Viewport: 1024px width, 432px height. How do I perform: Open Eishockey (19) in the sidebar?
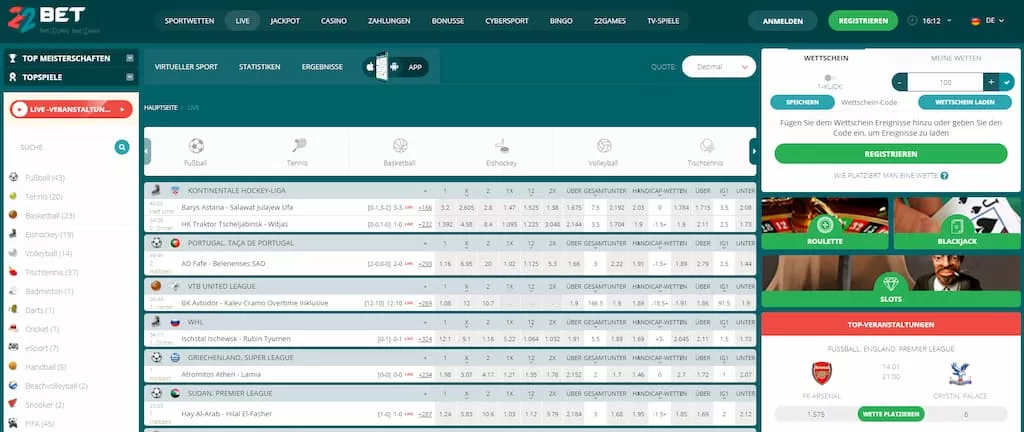[x=49, y=234]
